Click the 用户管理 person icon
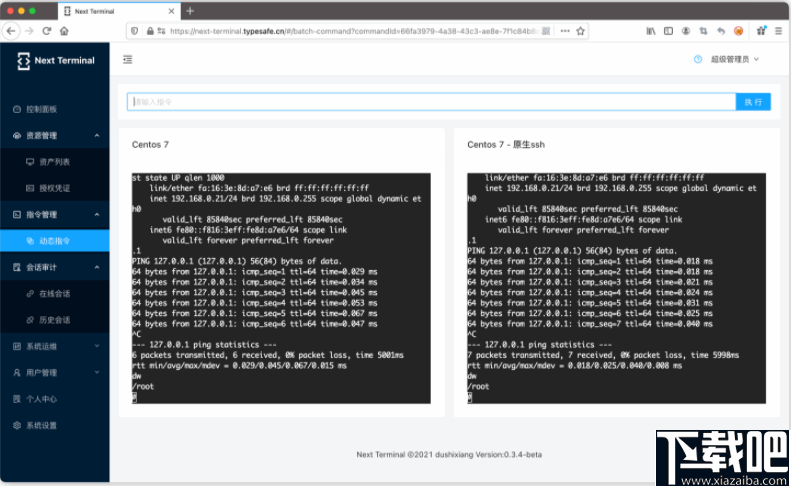Image resolution: width=791 pixels, height=486 pixels. (17, 372)
